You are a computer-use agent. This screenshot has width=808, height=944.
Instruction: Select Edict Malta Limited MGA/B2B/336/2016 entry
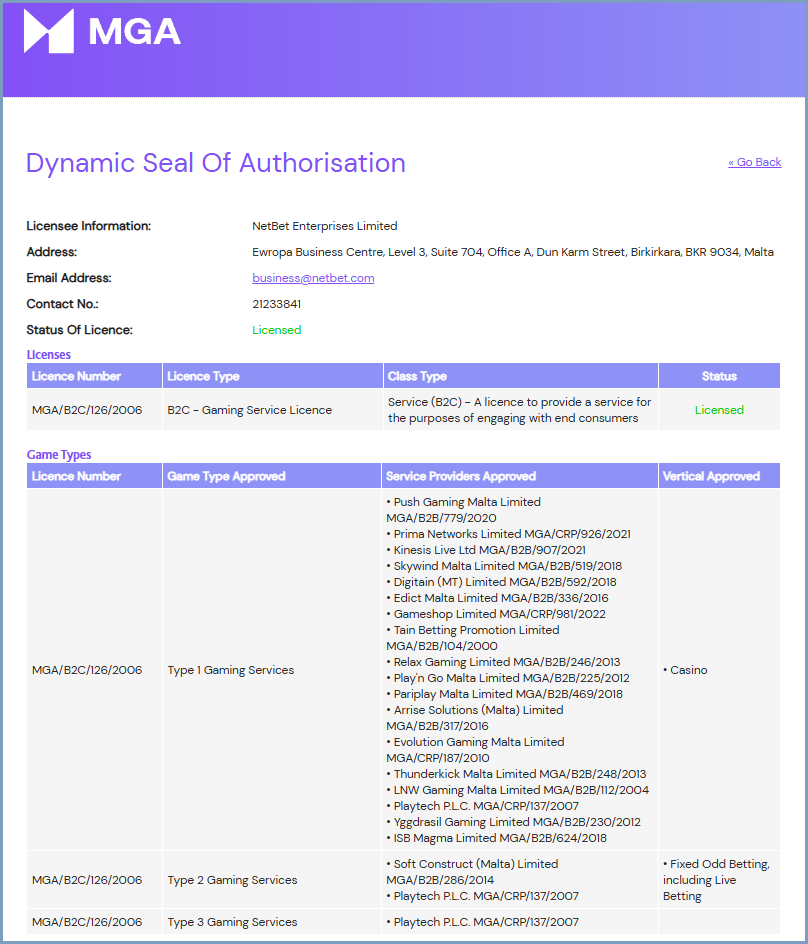[497, 598]
